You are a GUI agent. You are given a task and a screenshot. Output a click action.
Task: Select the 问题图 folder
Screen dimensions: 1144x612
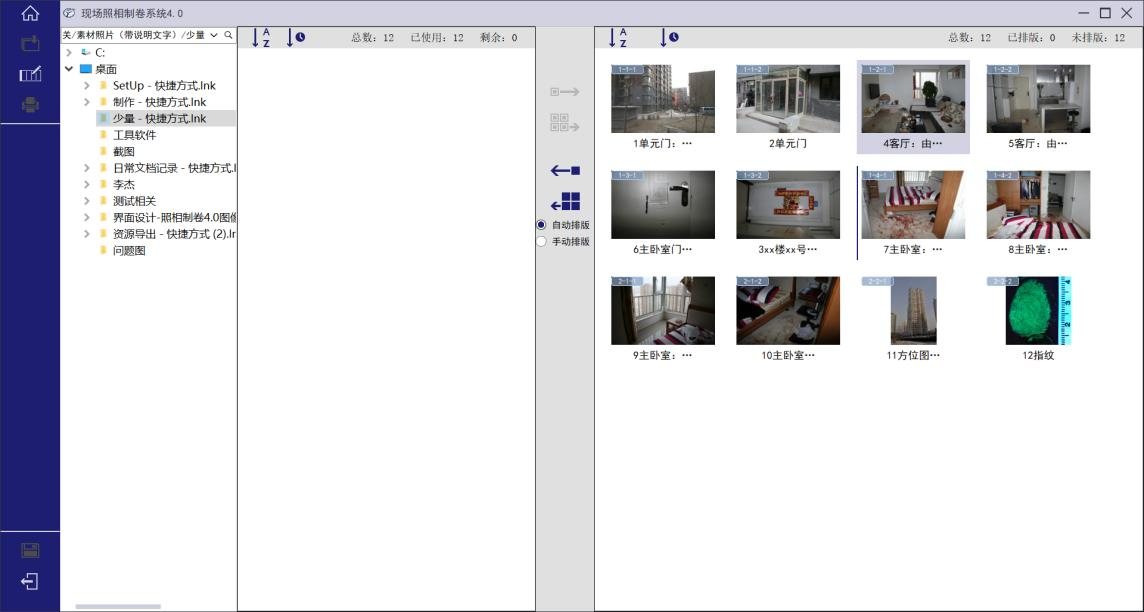(x=129, y=250)
